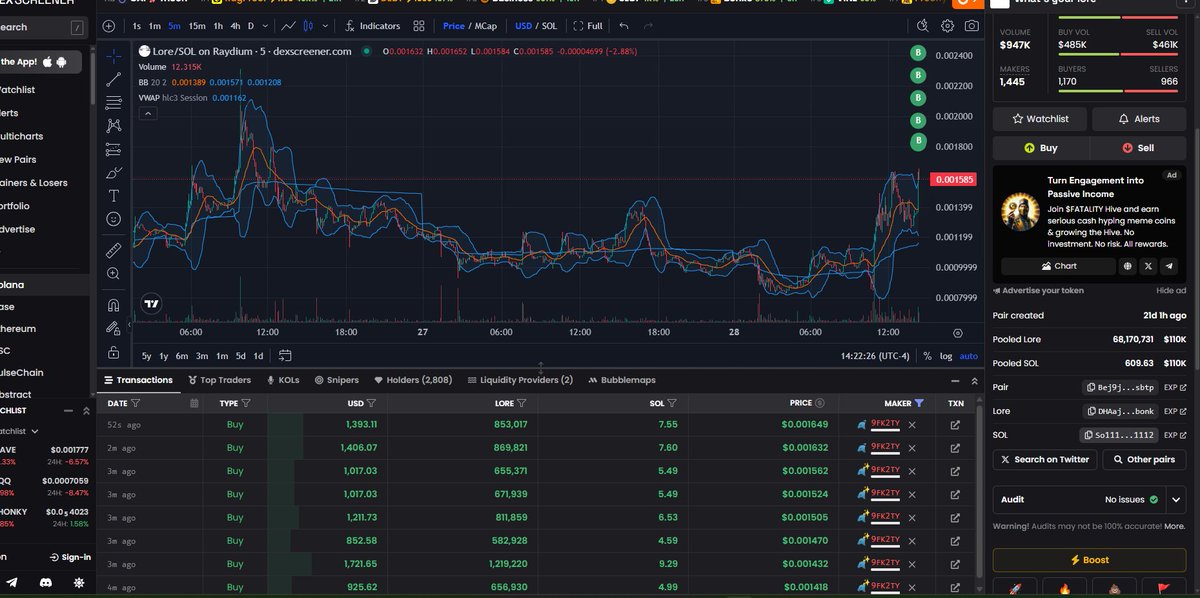Switch the chart to 1s interval

pyautogui.click(x=136, y=26)
